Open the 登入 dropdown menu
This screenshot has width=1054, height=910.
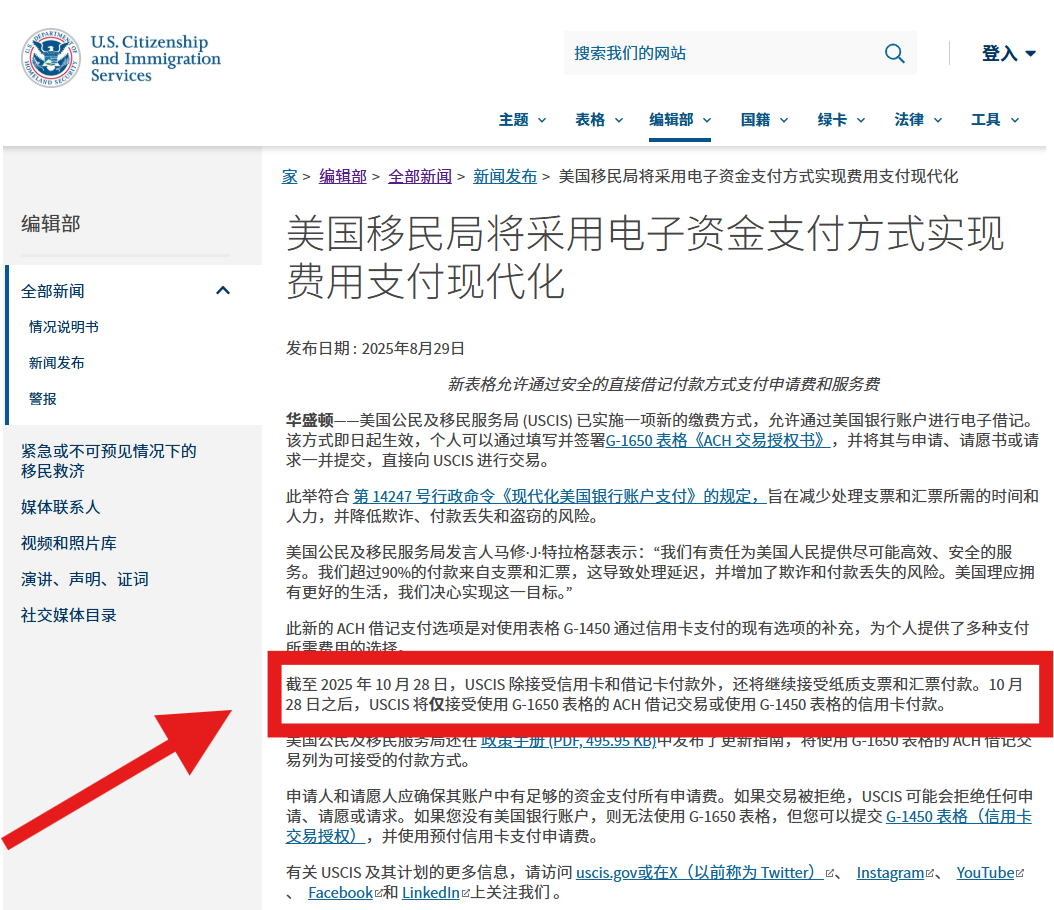click(x=1006, y=53)
